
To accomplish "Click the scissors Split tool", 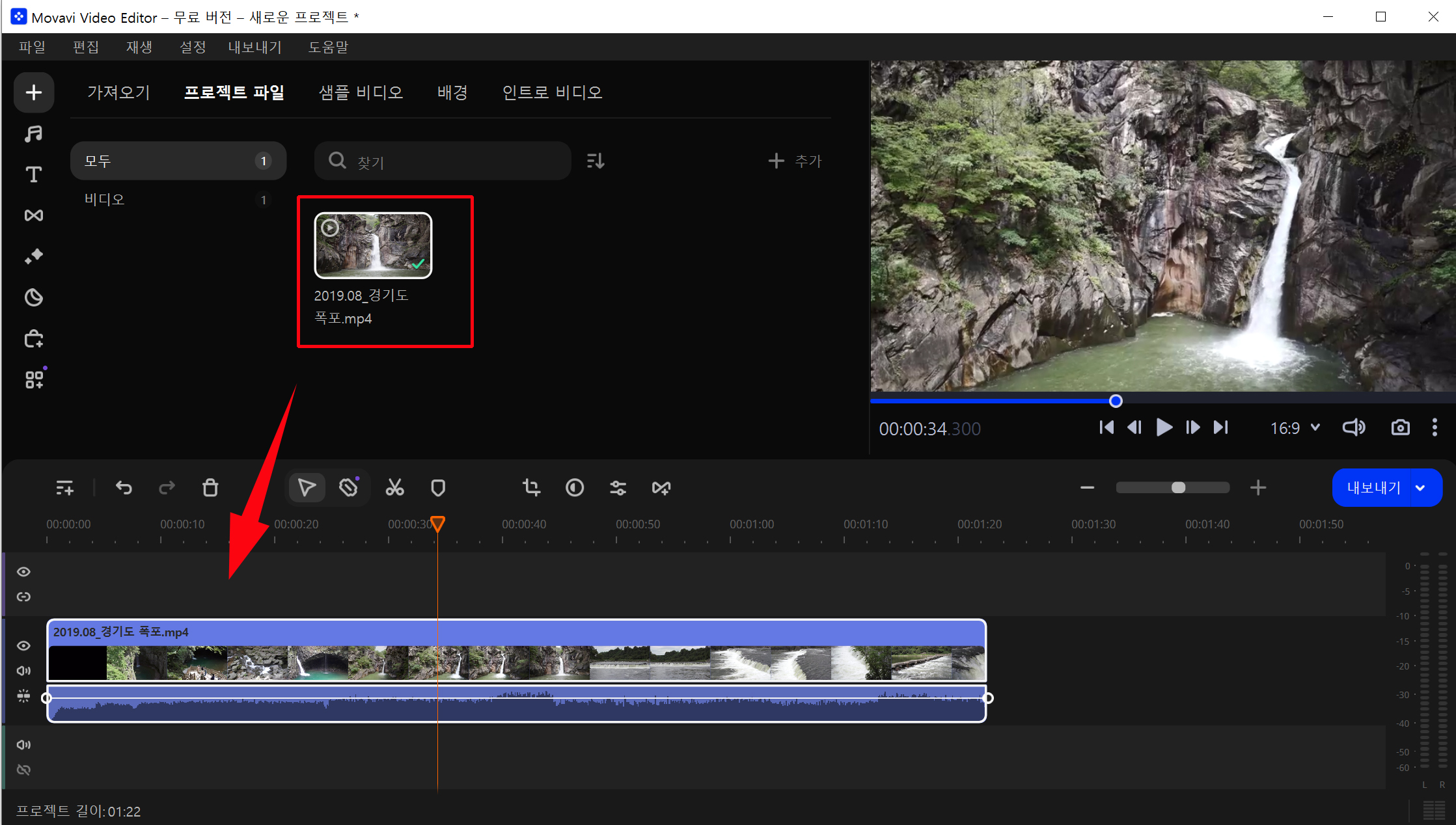I will click(394, 487).
